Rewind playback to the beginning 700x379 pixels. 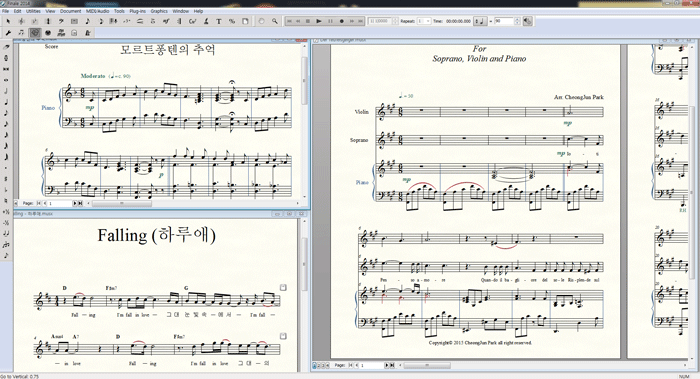(x=289, y=21)
